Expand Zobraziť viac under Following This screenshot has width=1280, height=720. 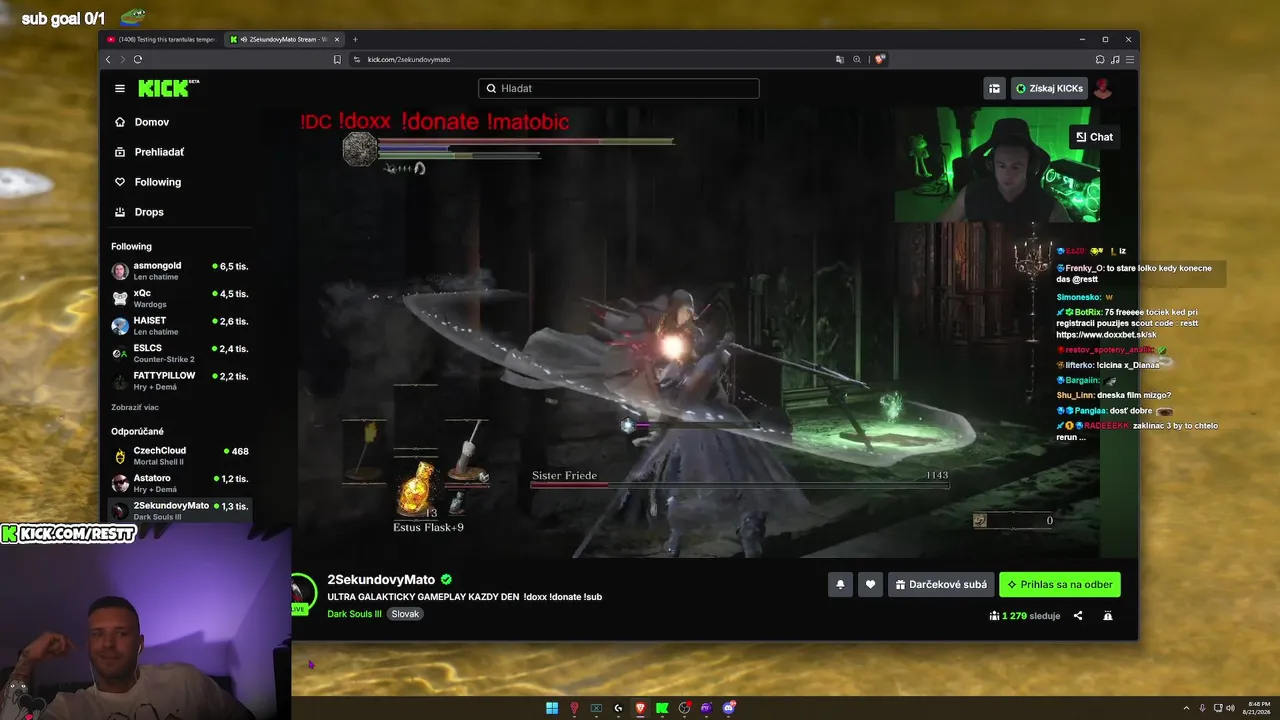(x=135, y=407)
